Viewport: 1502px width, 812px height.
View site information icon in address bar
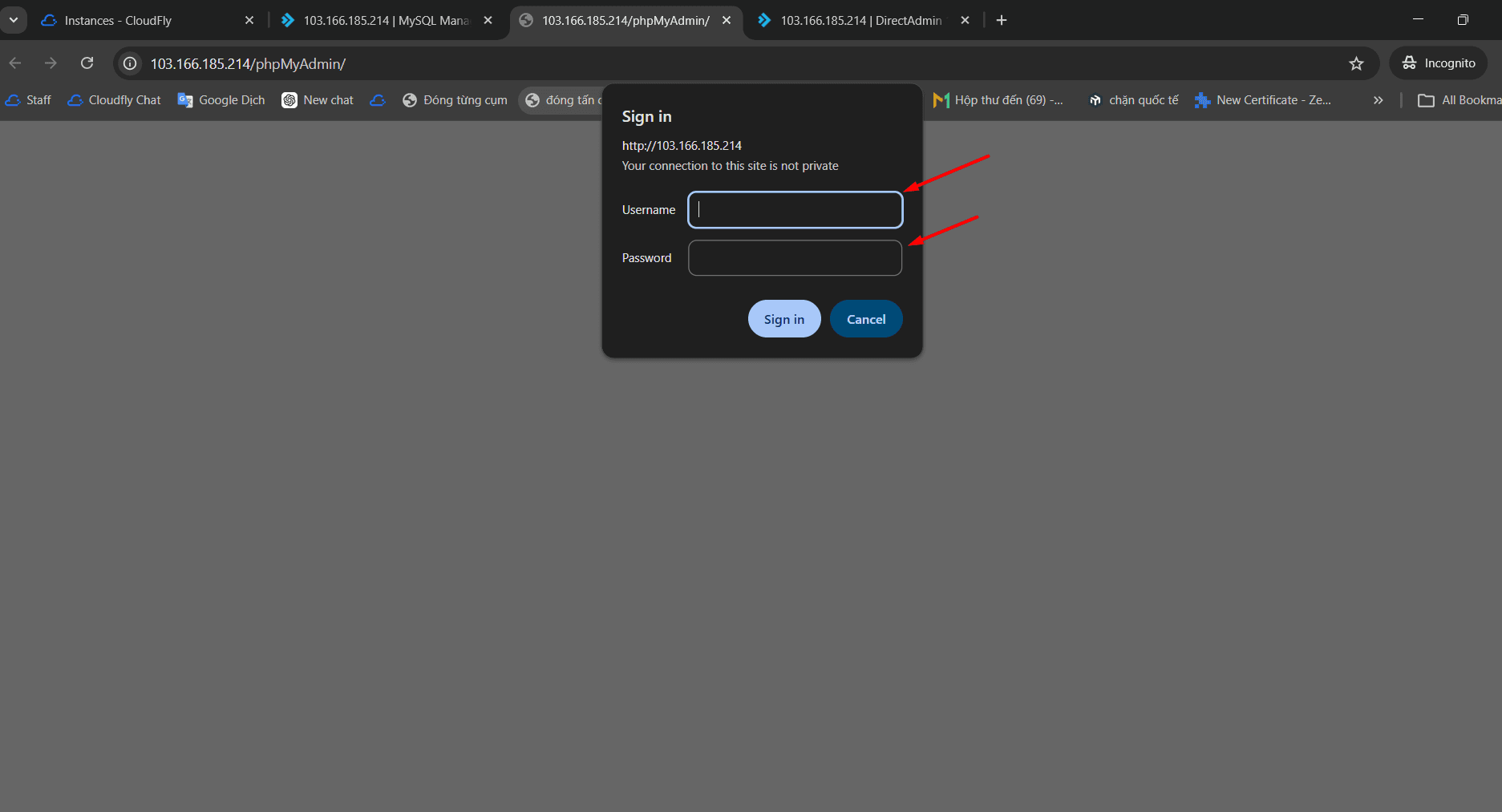tap(130, 64)
